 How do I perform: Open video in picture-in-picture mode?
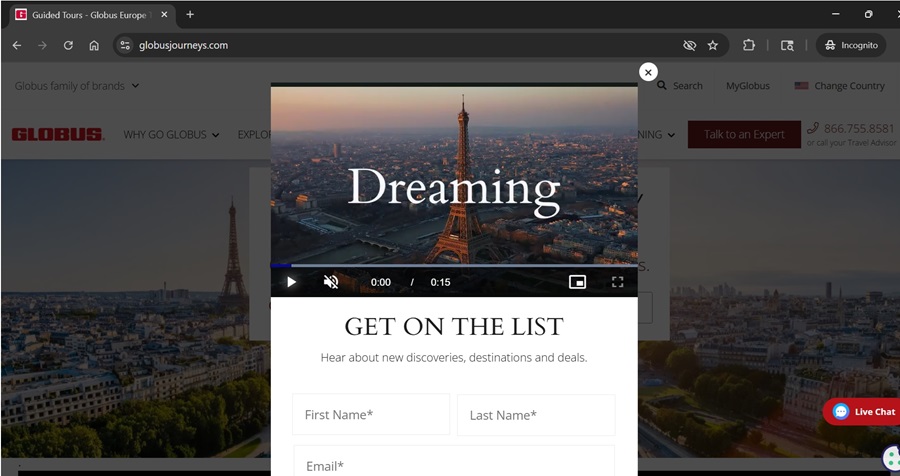577,282
